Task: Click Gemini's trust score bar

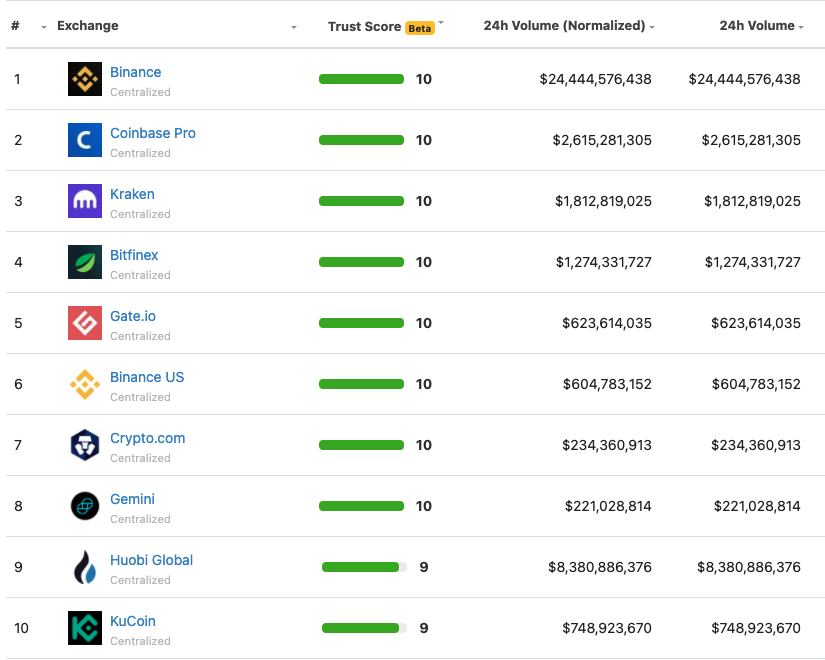Action: tap(361, 506)
